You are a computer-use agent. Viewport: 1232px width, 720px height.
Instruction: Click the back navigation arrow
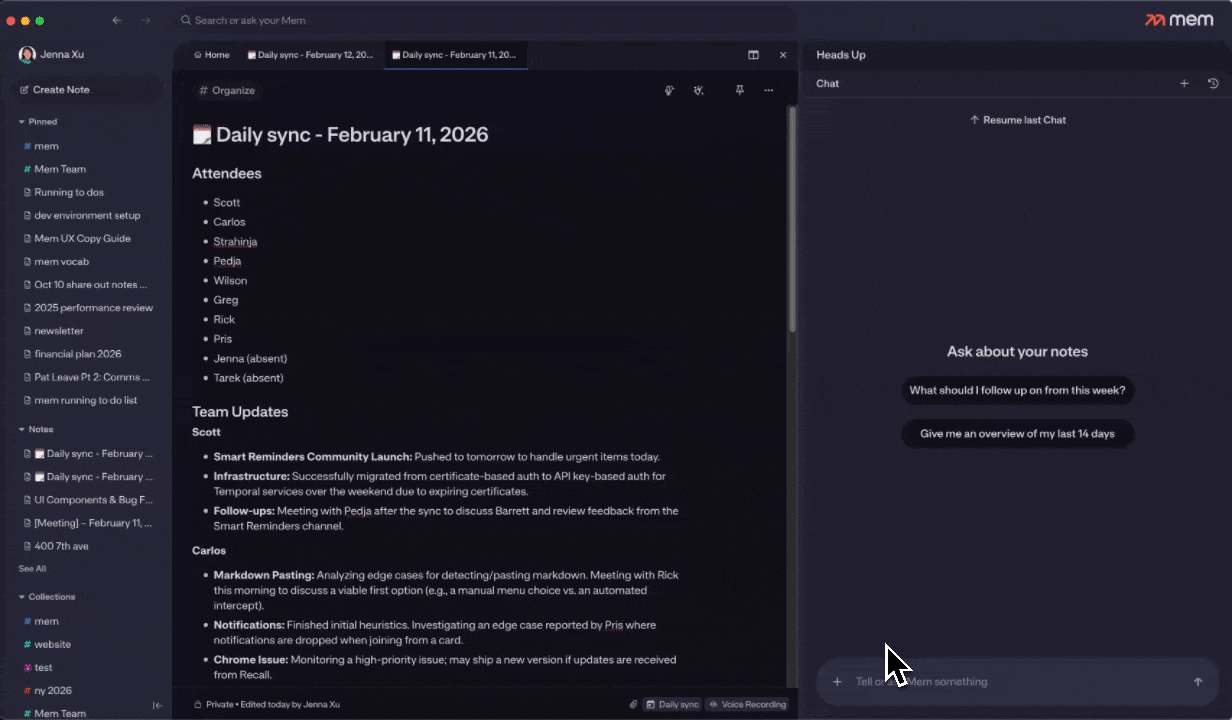(x=117, y=20)
